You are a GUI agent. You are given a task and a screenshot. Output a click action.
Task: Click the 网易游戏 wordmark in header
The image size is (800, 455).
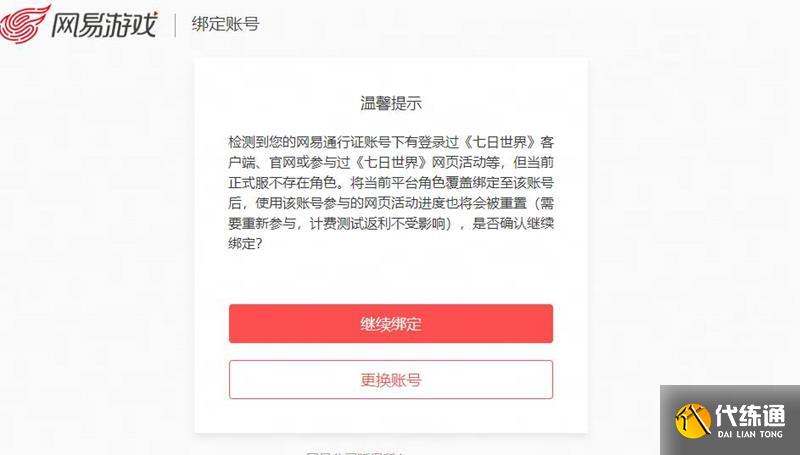coord(105,24)
